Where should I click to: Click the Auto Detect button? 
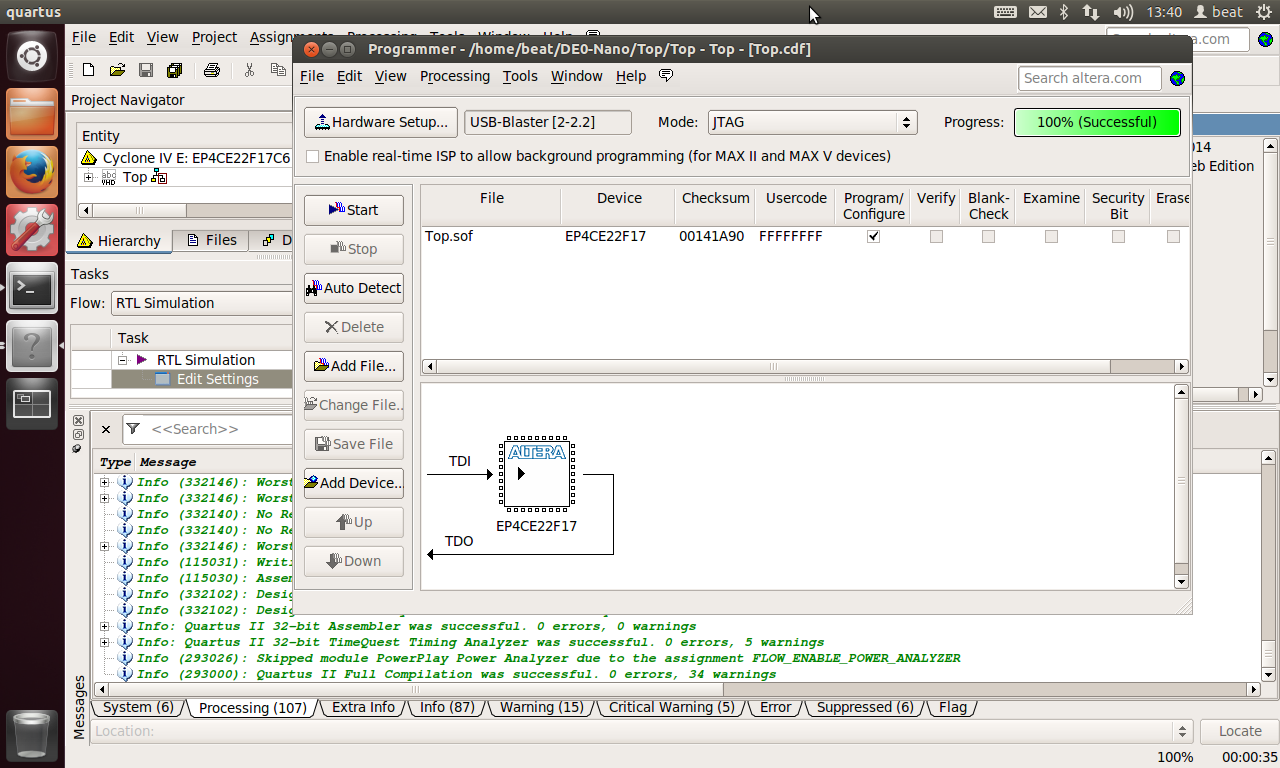(354, 288)
